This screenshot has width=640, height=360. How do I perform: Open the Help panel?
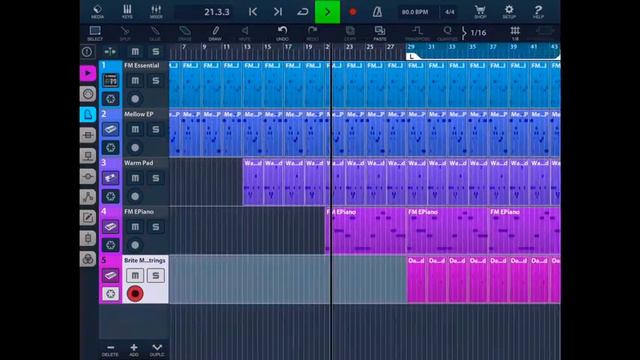click(538, 12)
